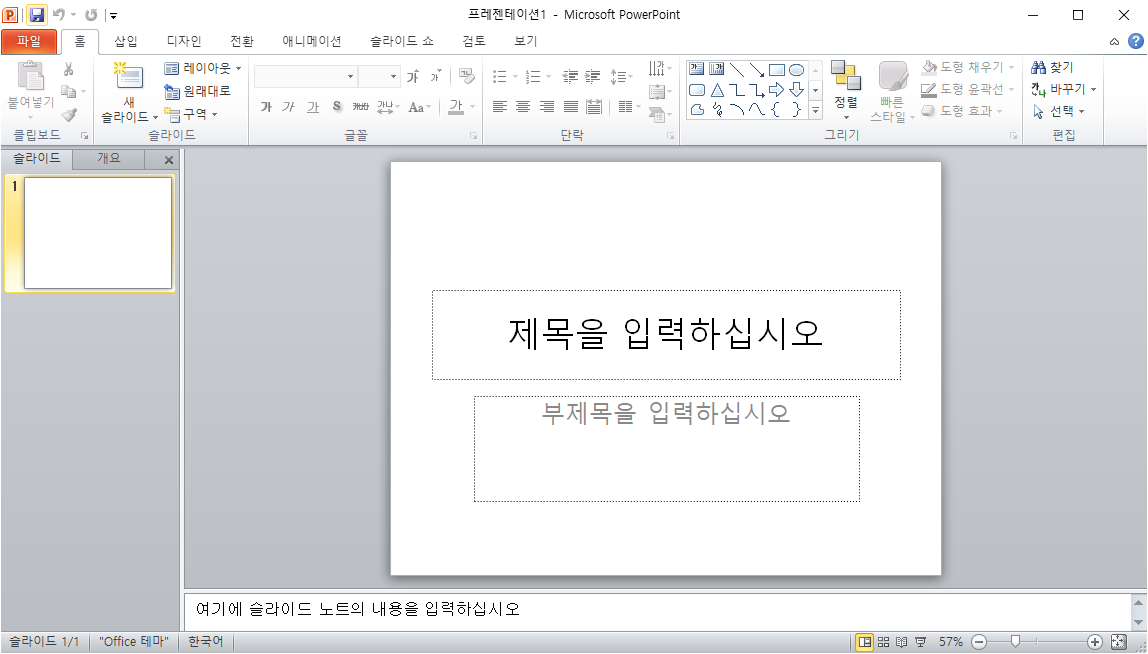
Task: Open the font size combo box dropdown
Action: click(393, 76)
